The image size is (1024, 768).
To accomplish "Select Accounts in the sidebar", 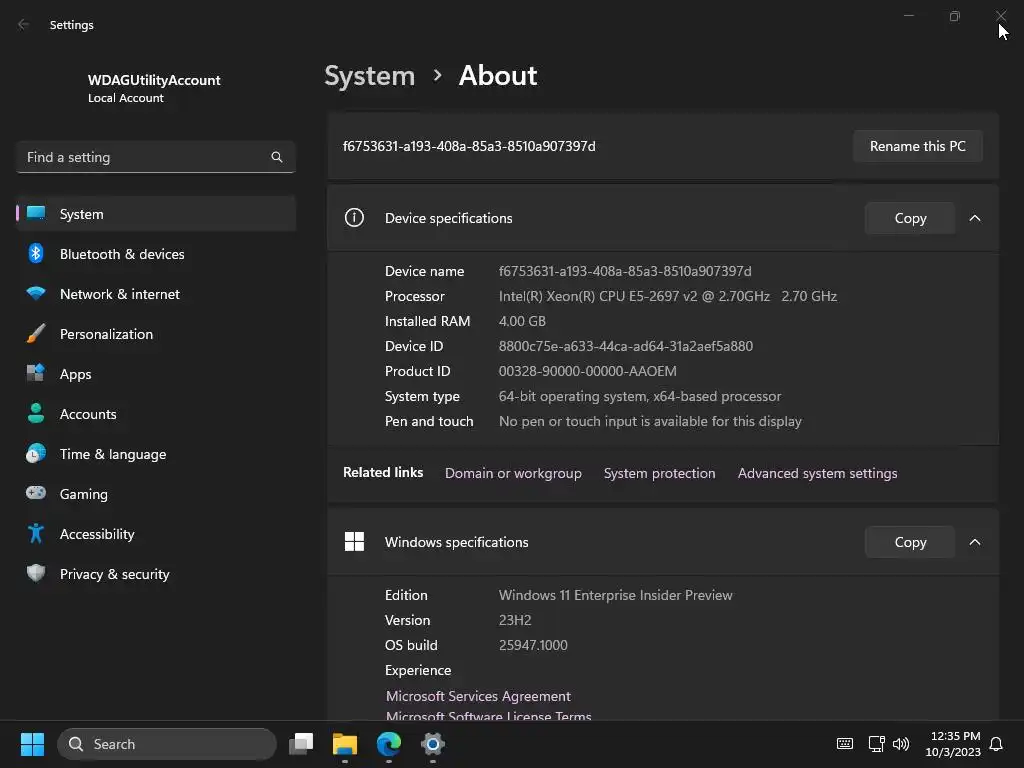I will coord(156,414).
